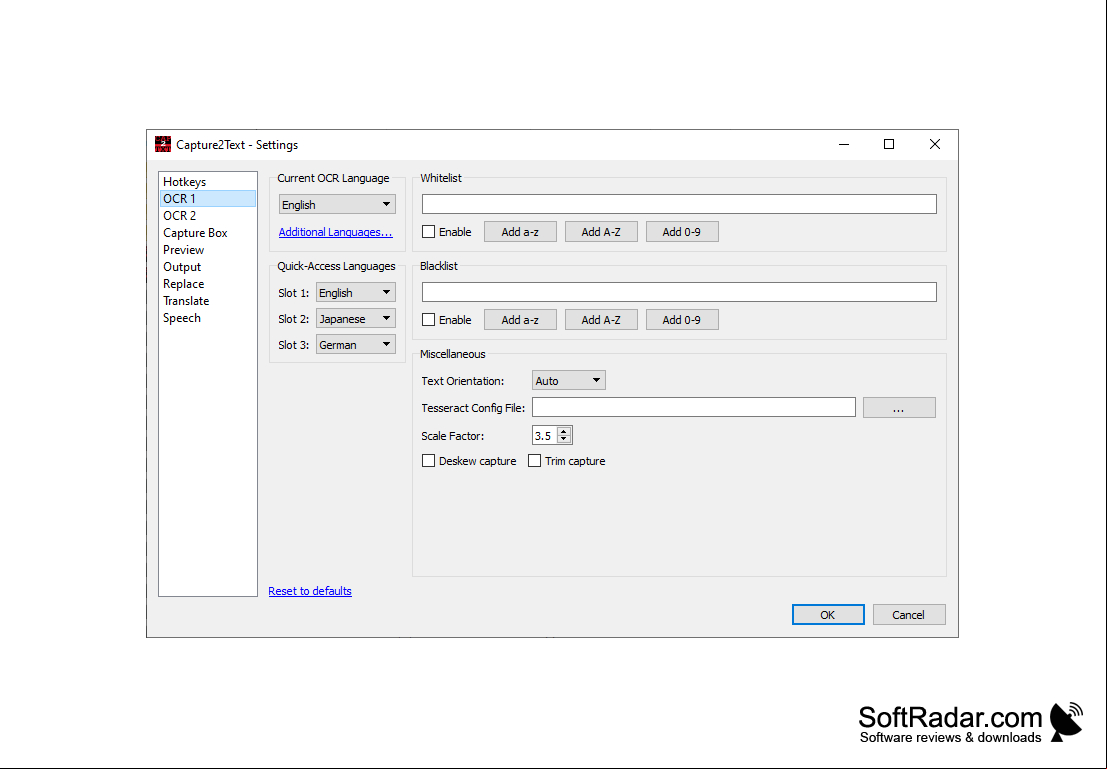The height and width of the screenshot is (769, 1107).
Task: Open the Output settings page
Action: tap(208, 266)
